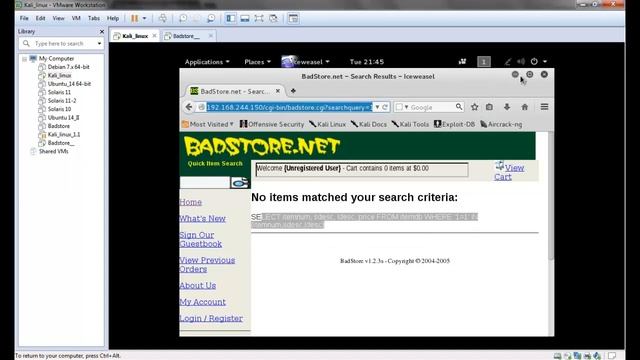Open Exploit-DB bookmark
The width and height of the screenshot is (640, 360).
tap(454, 124)
